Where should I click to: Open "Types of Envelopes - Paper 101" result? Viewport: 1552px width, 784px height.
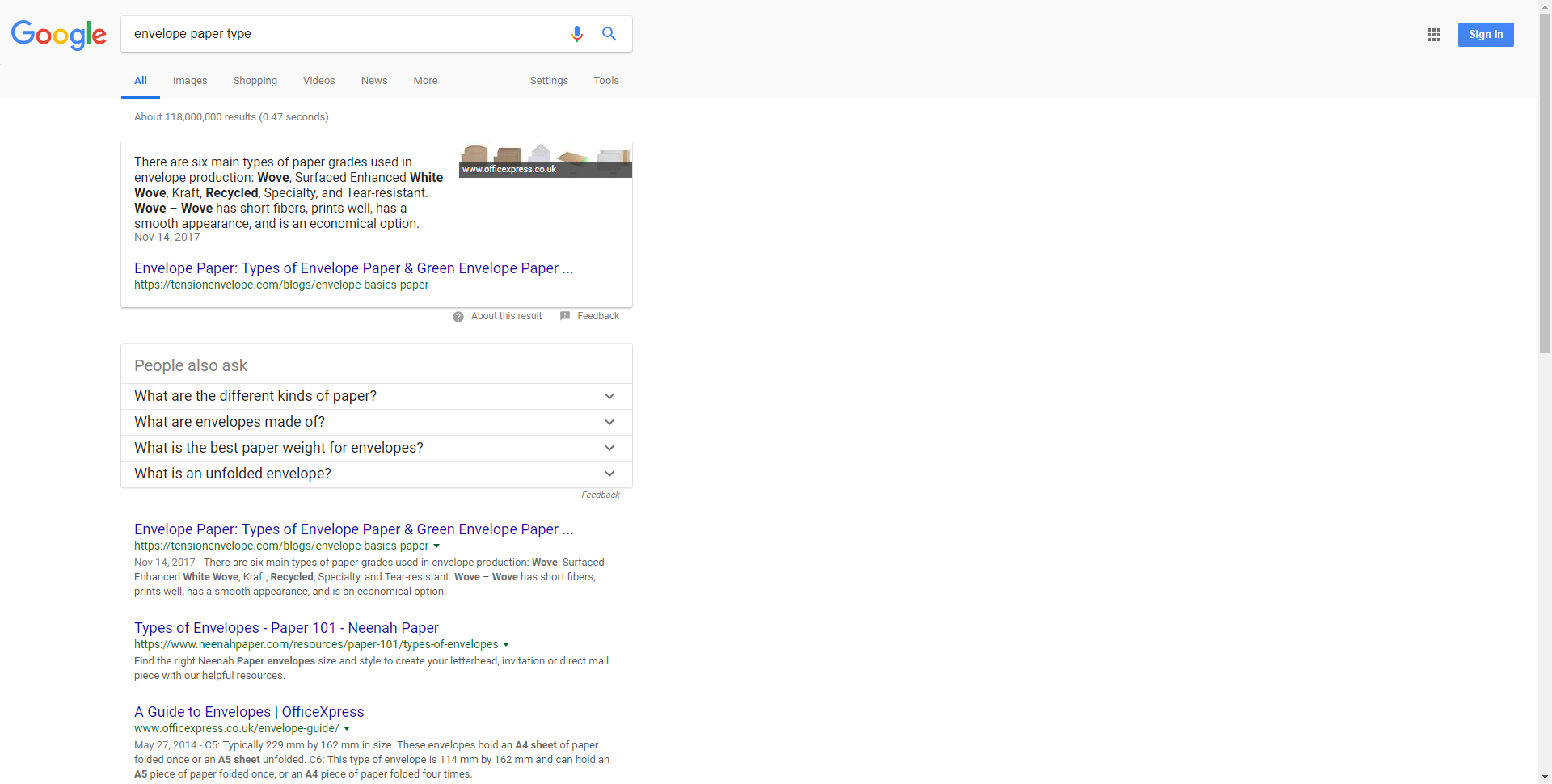click(286, 628)
